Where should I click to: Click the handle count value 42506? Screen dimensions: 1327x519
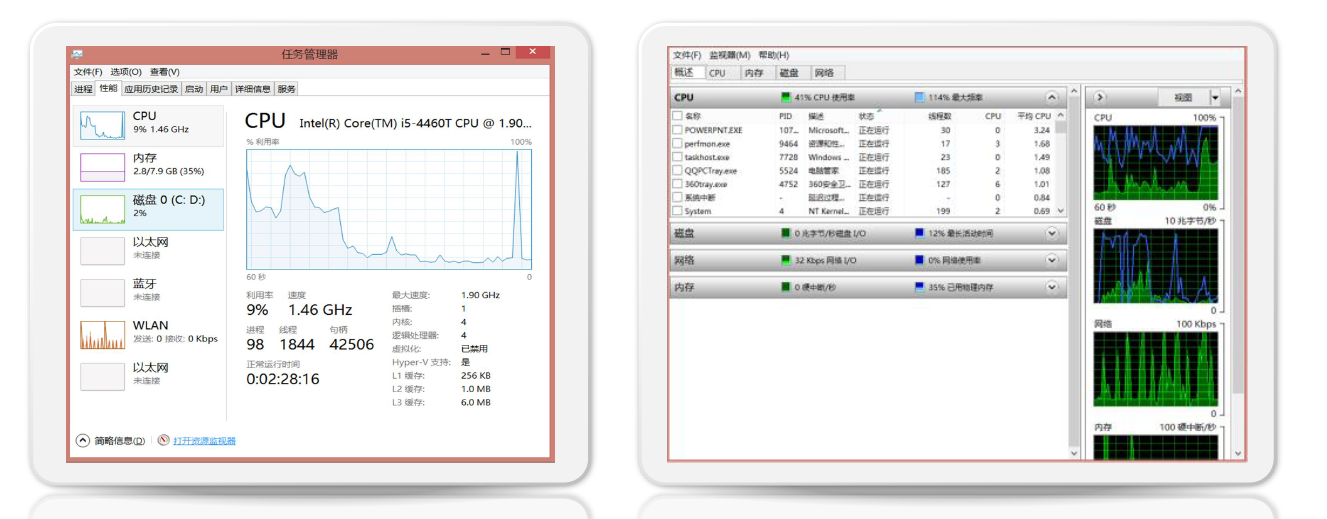[351, 344]
